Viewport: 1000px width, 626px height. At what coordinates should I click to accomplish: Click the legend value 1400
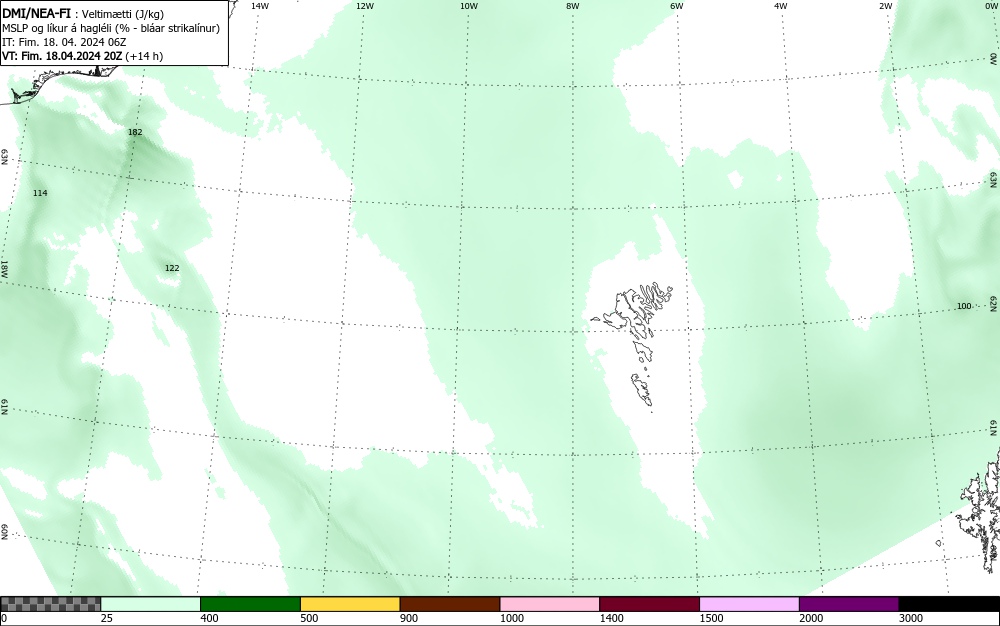tap(611, 618)
